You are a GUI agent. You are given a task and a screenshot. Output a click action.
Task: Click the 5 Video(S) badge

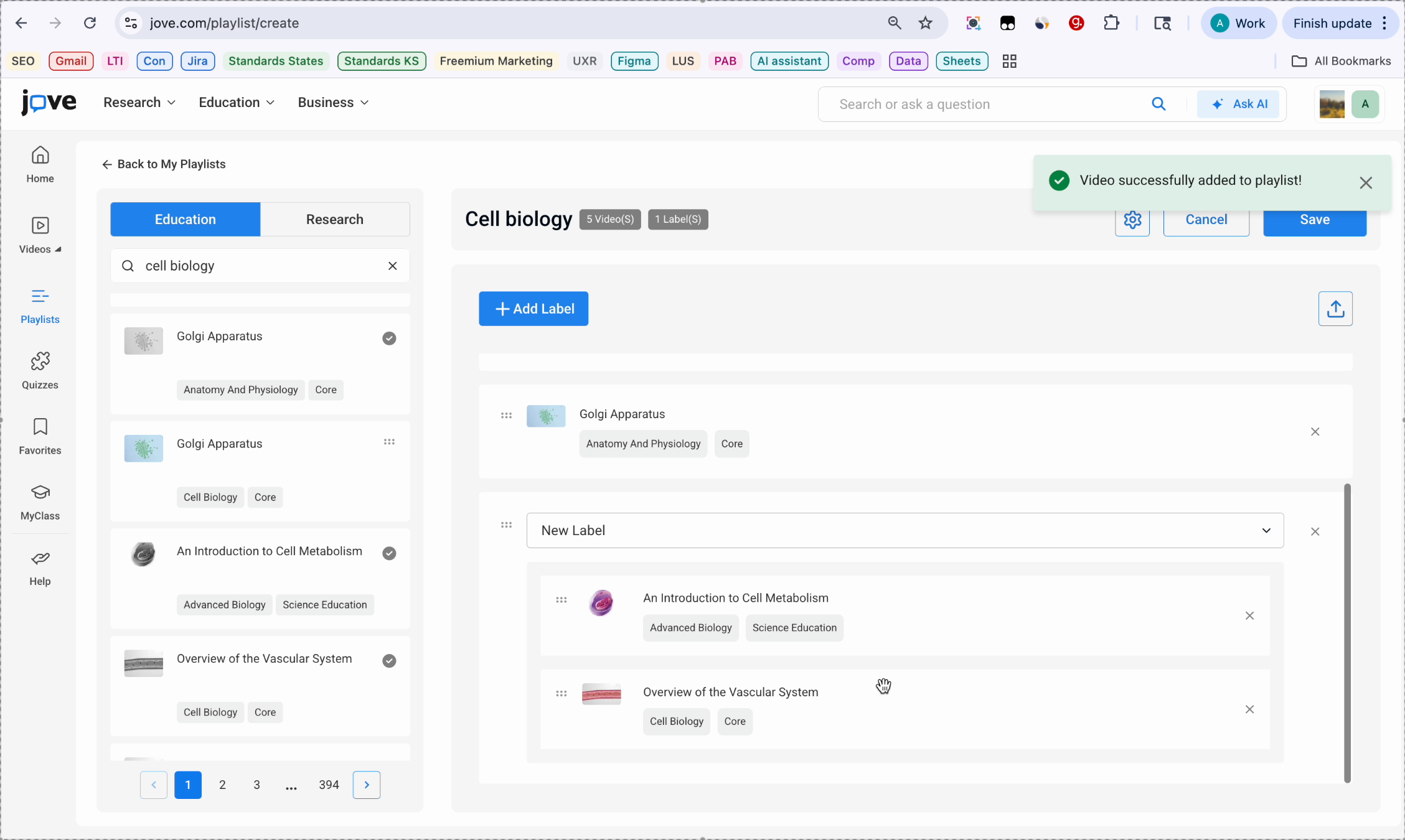pos(610,220)
